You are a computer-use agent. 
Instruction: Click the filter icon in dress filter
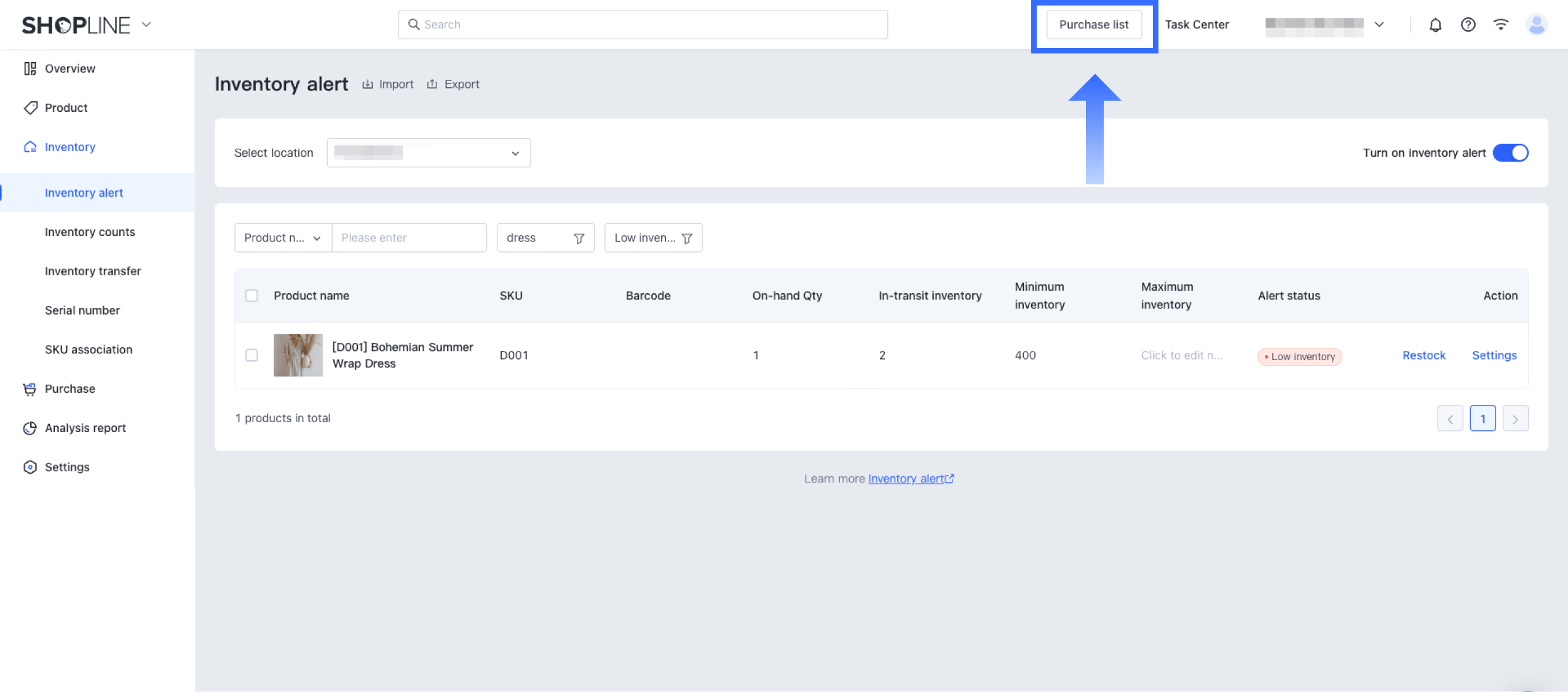click(579, 238)
